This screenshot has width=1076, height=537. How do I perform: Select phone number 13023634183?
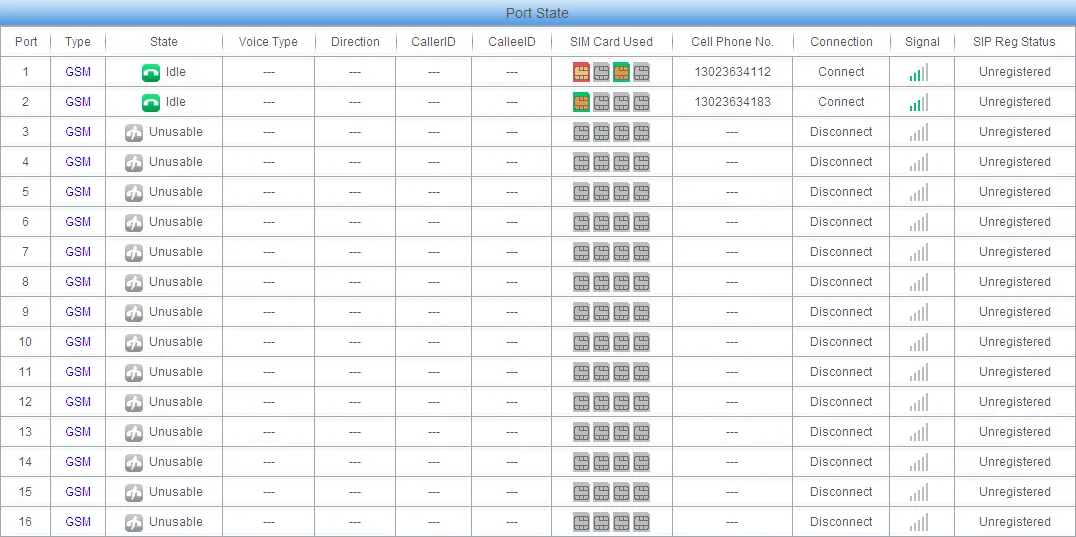[x=732, y=102]
